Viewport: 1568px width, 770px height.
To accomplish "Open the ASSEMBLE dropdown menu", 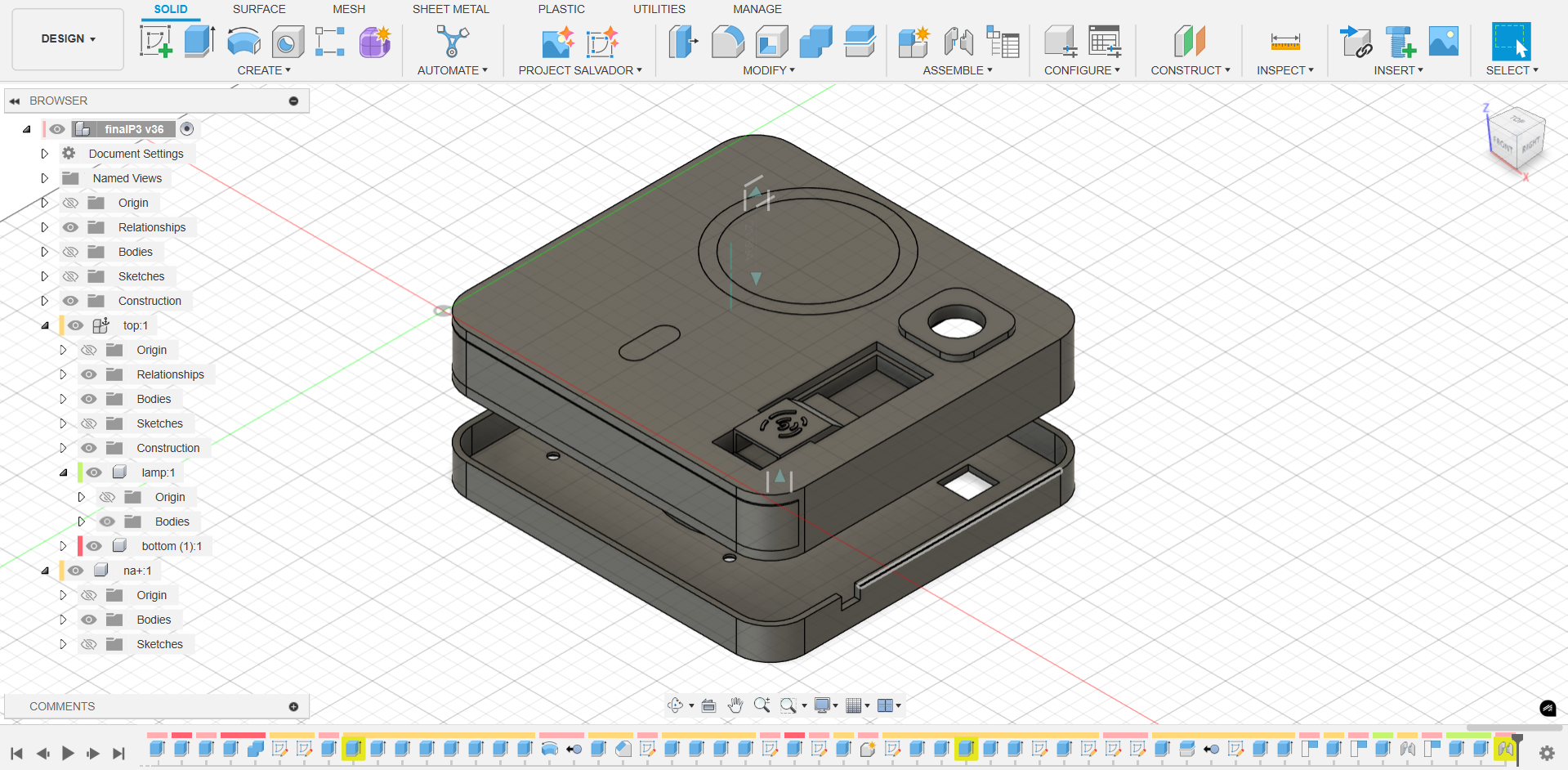I will 958,70.
